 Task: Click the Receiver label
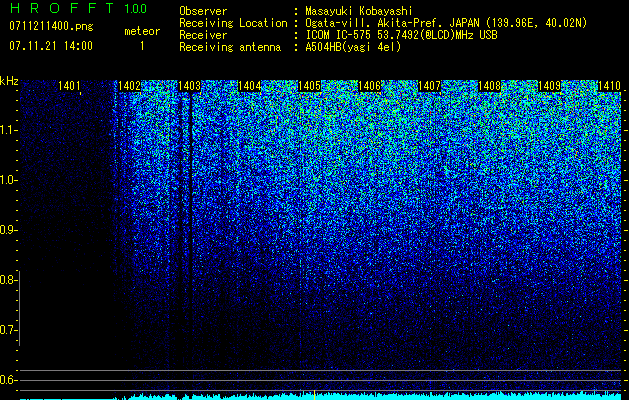(x=203, y=35)
